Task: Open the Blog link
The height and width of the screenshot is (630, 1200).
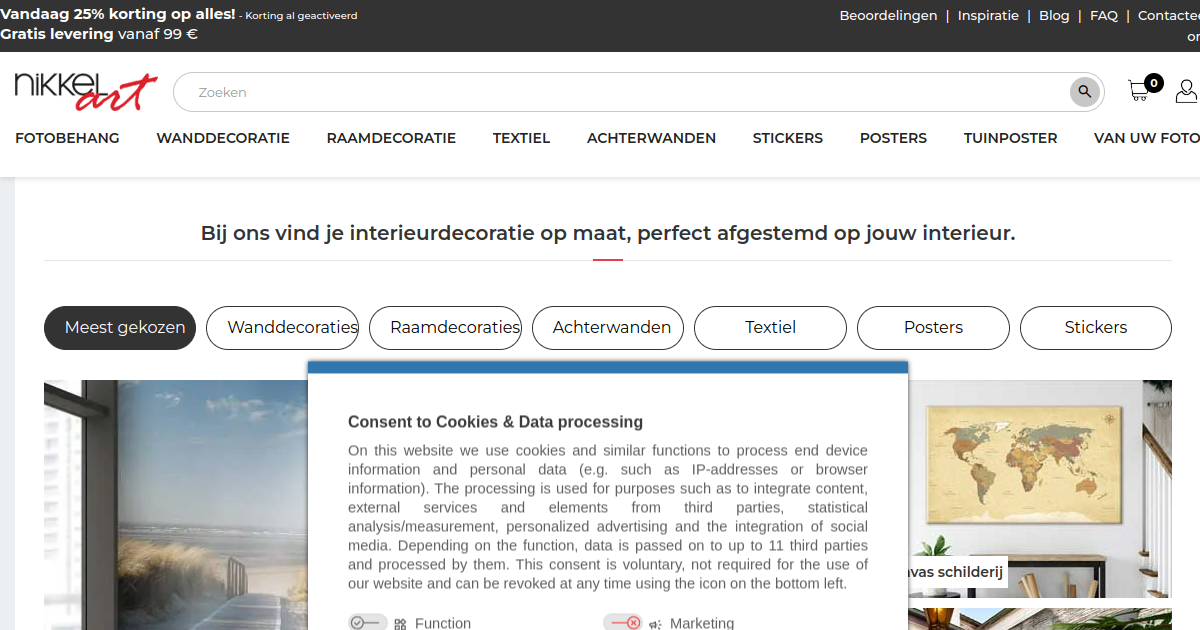Action: point(1054,15)
